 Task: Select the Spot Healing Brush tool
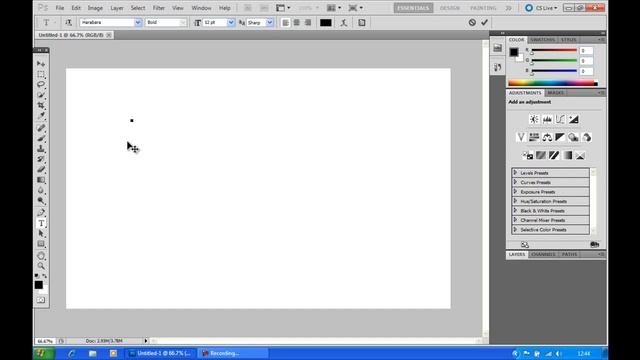click(41, 128)
